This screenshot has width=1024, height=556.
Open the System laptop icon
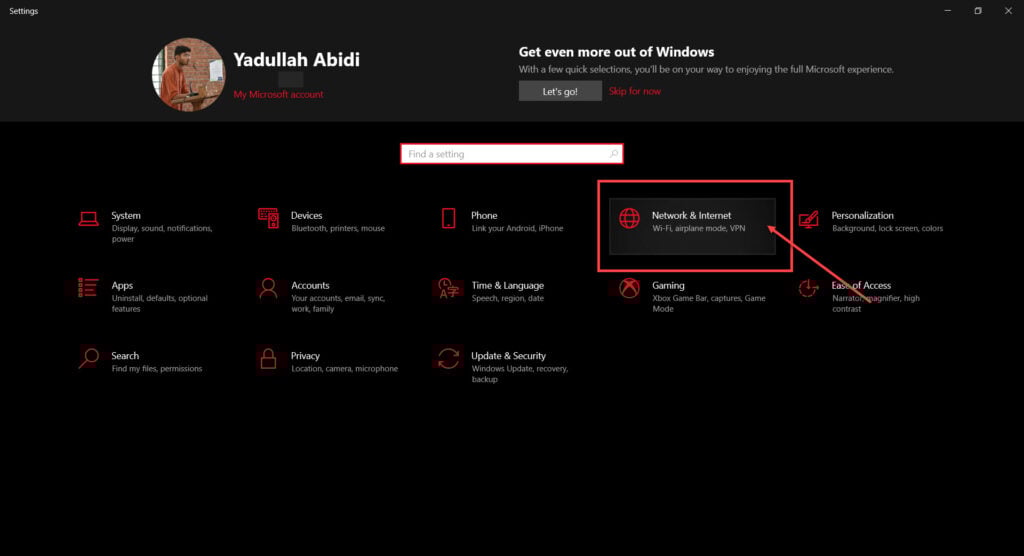(88, 219)
